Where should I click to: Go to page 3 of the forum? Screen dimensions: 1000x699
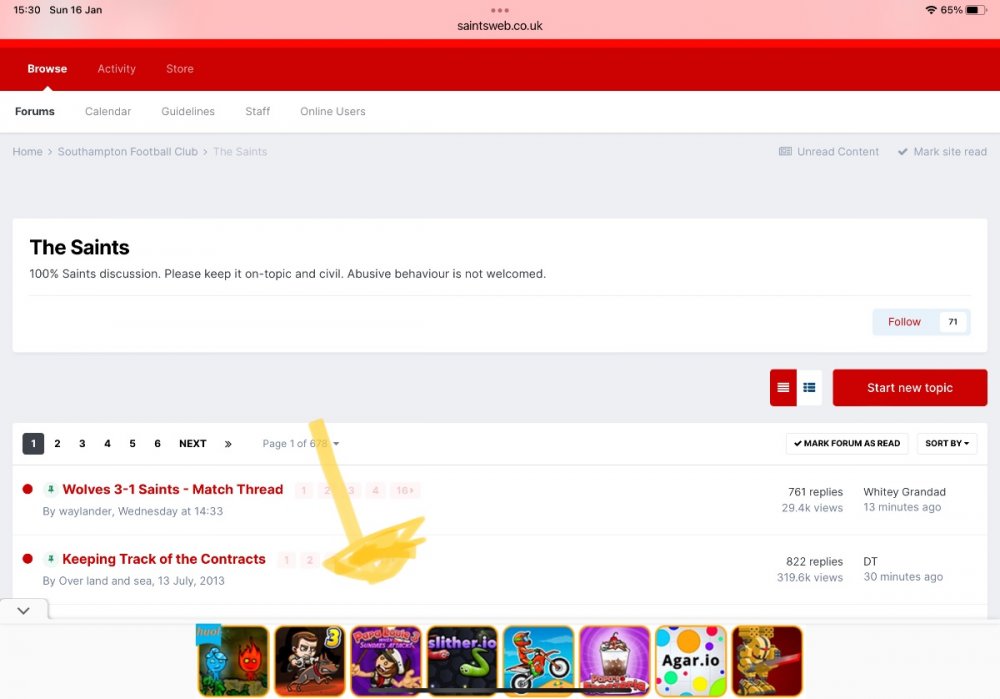click(82, 444)
